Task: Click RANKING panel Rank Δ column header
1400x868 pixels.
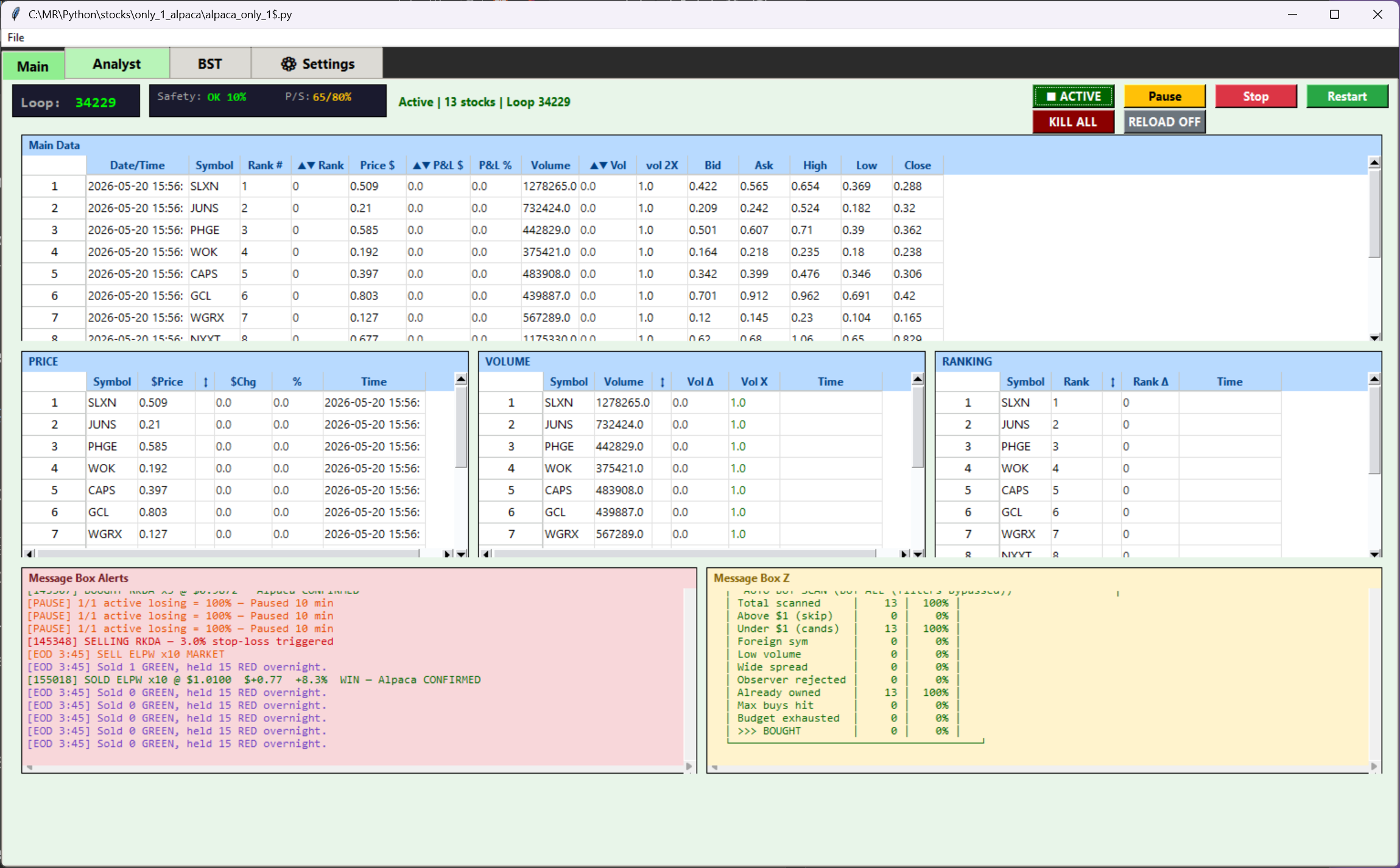Action: pyautogui.click(x=1150, y=382)
